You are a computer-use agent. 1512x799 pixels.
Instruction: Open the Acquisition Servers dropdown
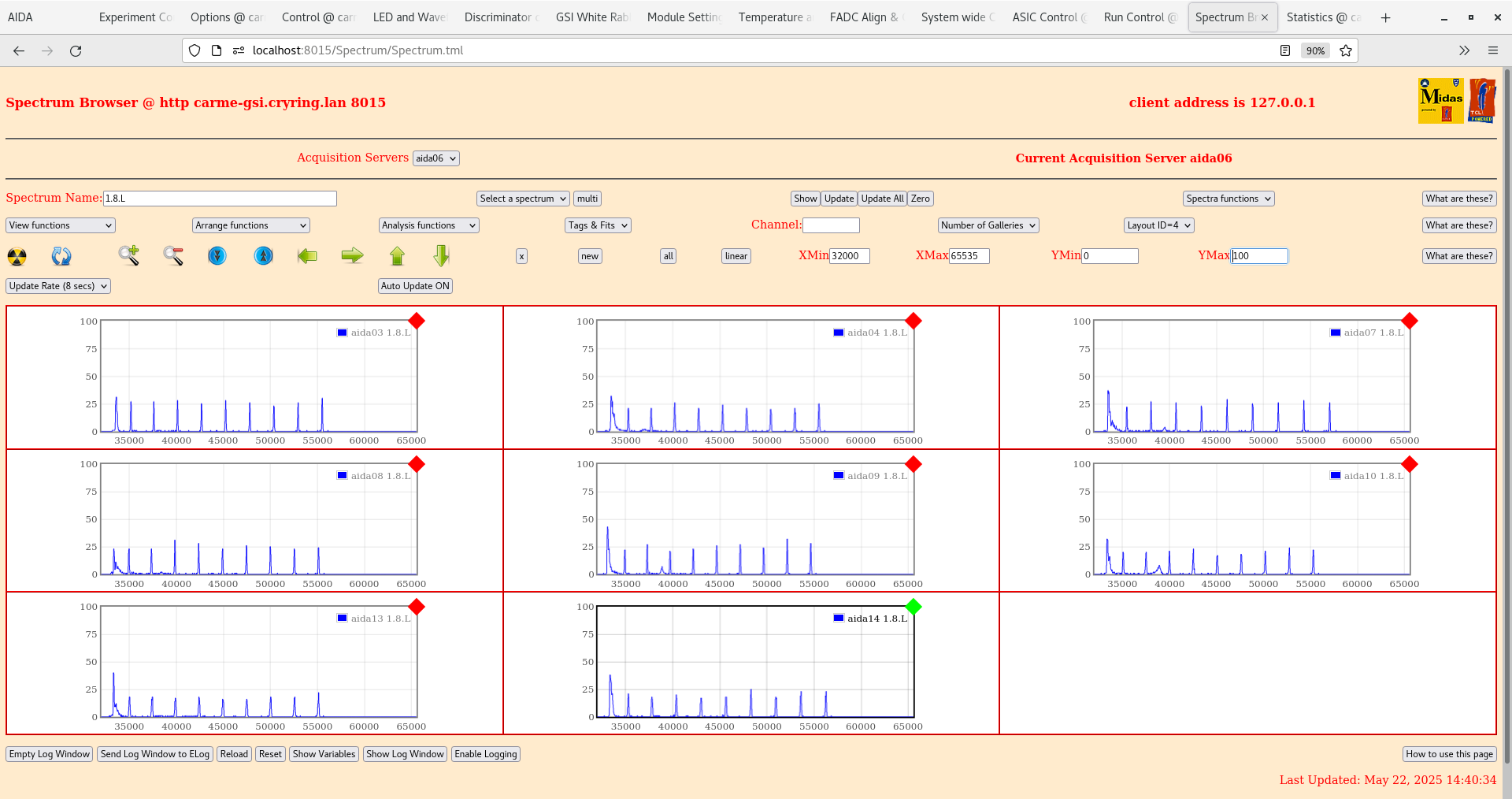click(x=435, y=158)
